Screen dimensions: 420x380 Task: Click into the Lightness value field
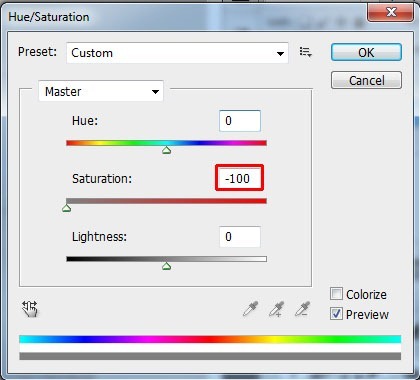pyautogui.click(x=240, y=237)
